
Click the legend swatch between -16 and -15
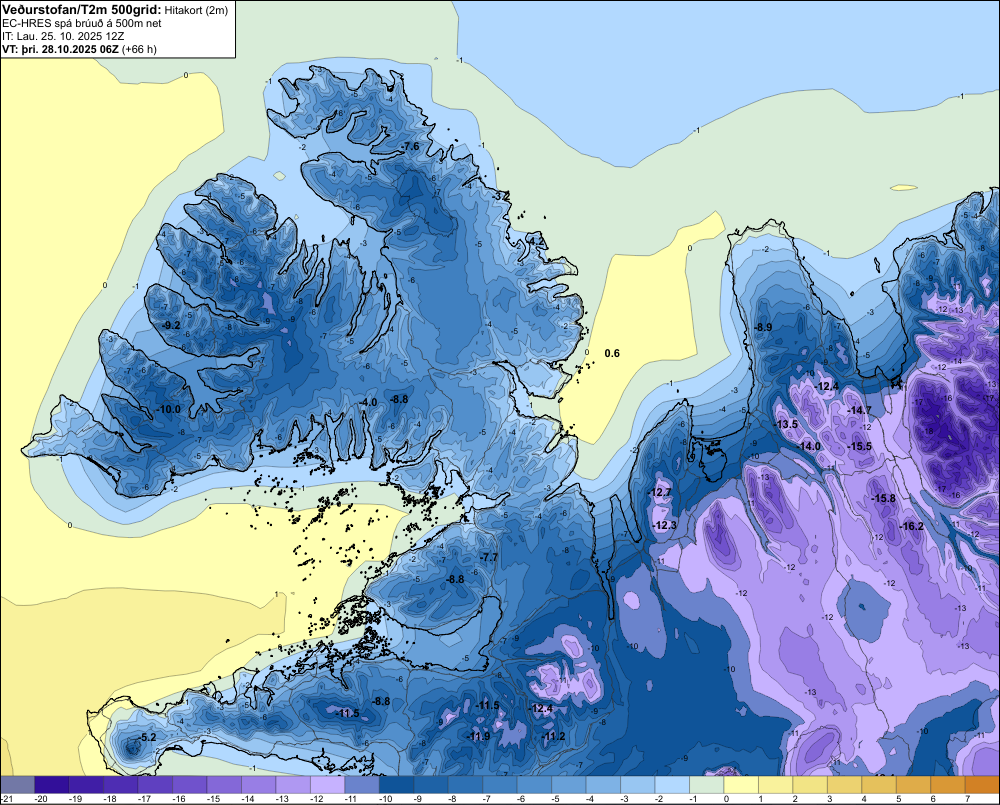click(x=189, y=784)
